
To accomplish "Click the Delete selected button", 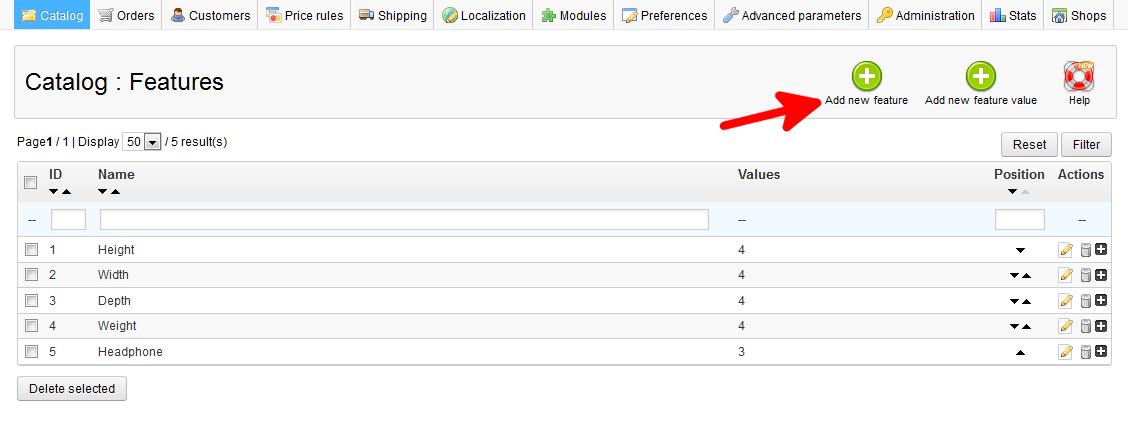I will 72,388.
